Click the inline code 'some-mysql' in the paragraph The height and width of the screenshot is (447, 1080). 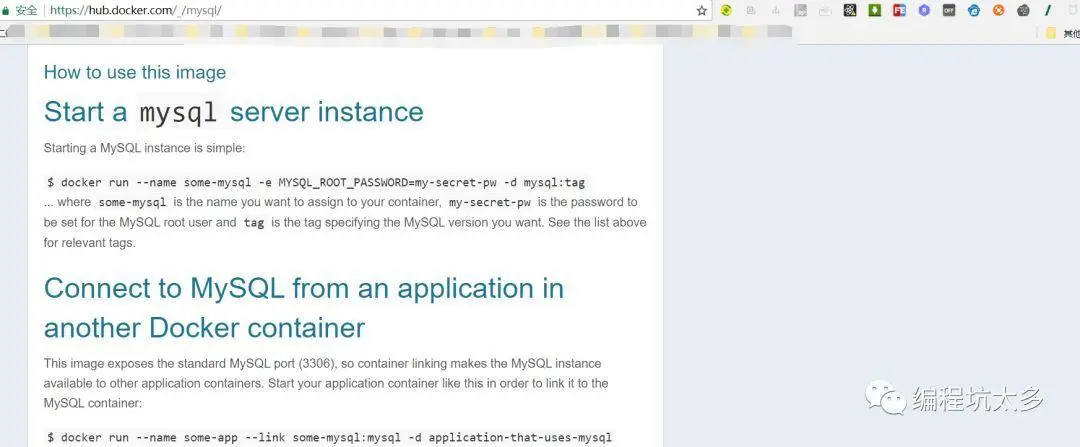(132, 202)
